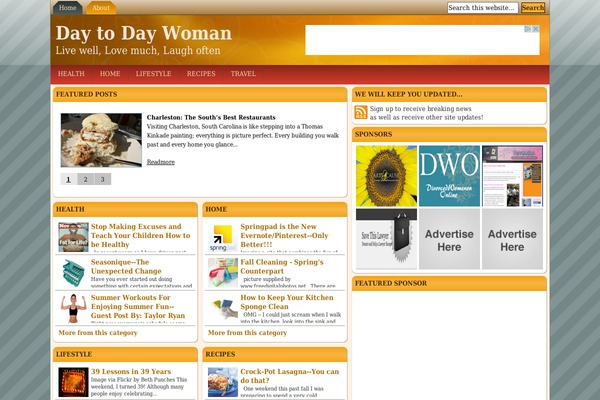Open the HEALTH menu item
600x400 pixels.
pyautogui.click(x=71, y=74)
